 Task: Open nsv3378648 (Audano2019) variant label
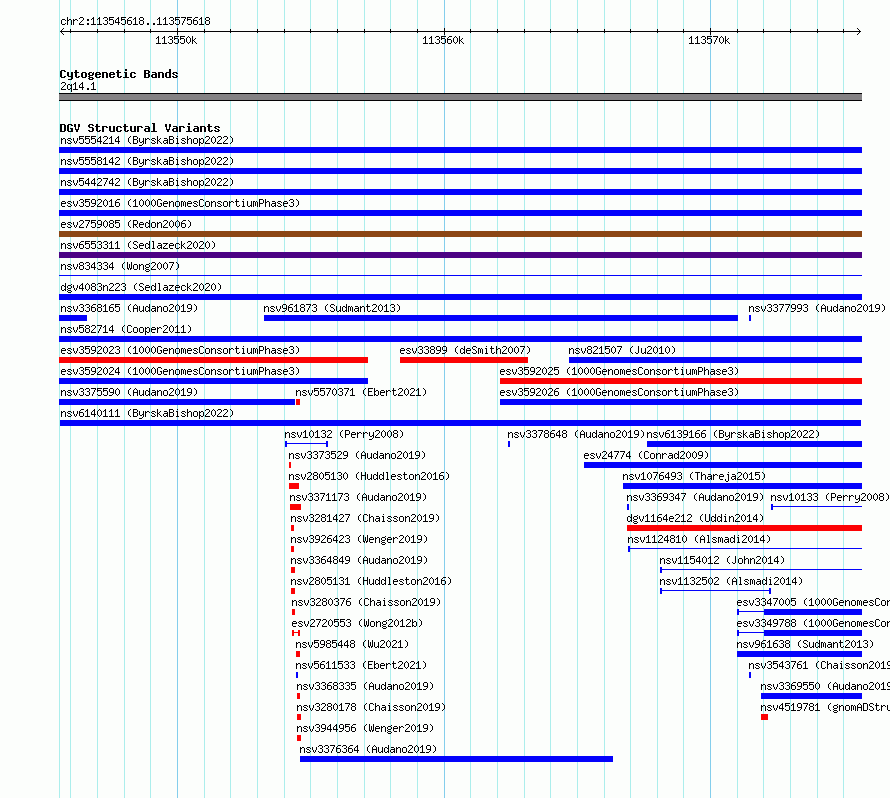(576, 434)
